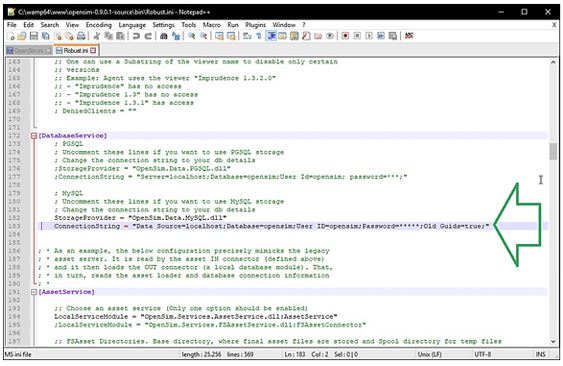Viewport: 563px width, 366px height.
Task: Save the current file with the Save icon
Action: point(34,36)
